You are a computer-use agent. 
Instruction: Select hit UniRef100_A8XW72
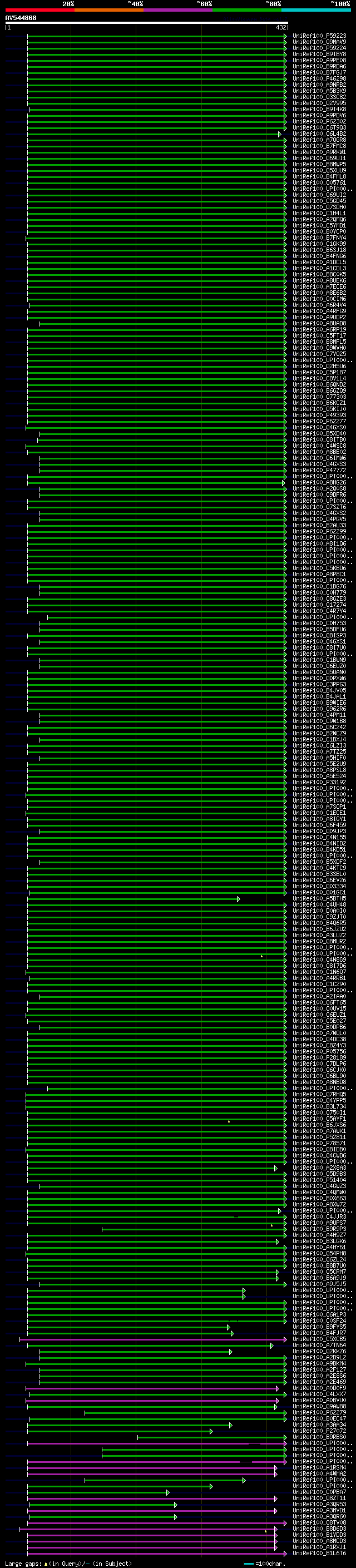(x=319, y=1204)
